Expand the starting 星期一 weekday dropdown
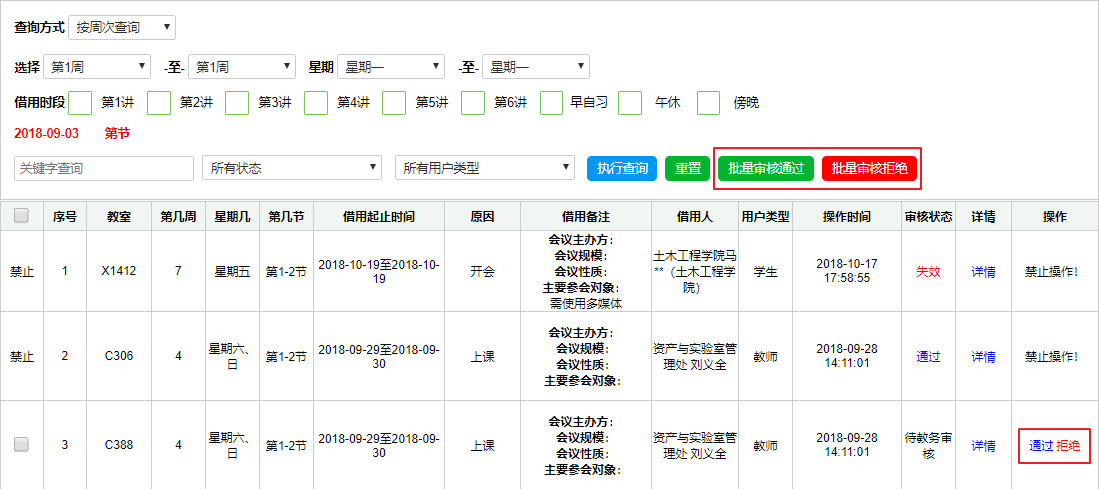Screen dimensions: 1099x489 [390, 67]
